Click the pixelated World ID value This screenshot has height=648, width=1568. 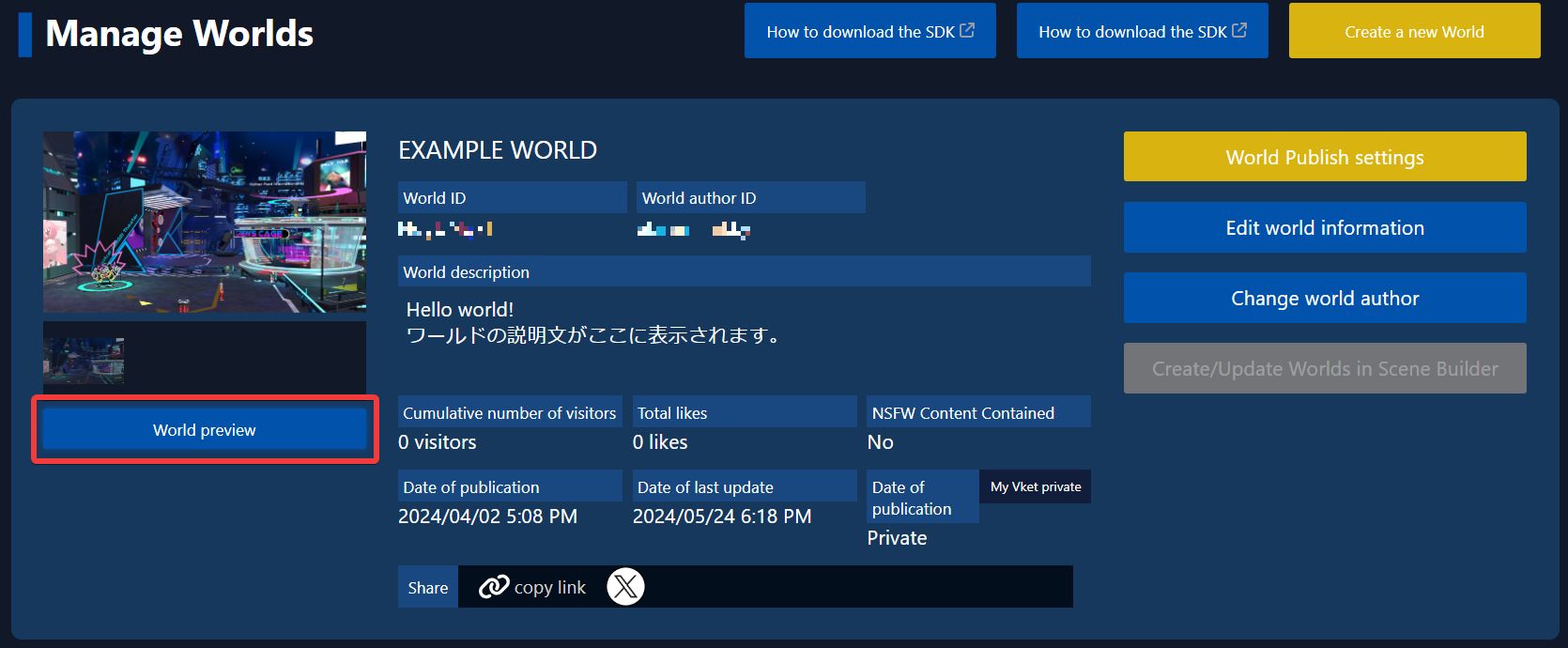pos(445,228)
